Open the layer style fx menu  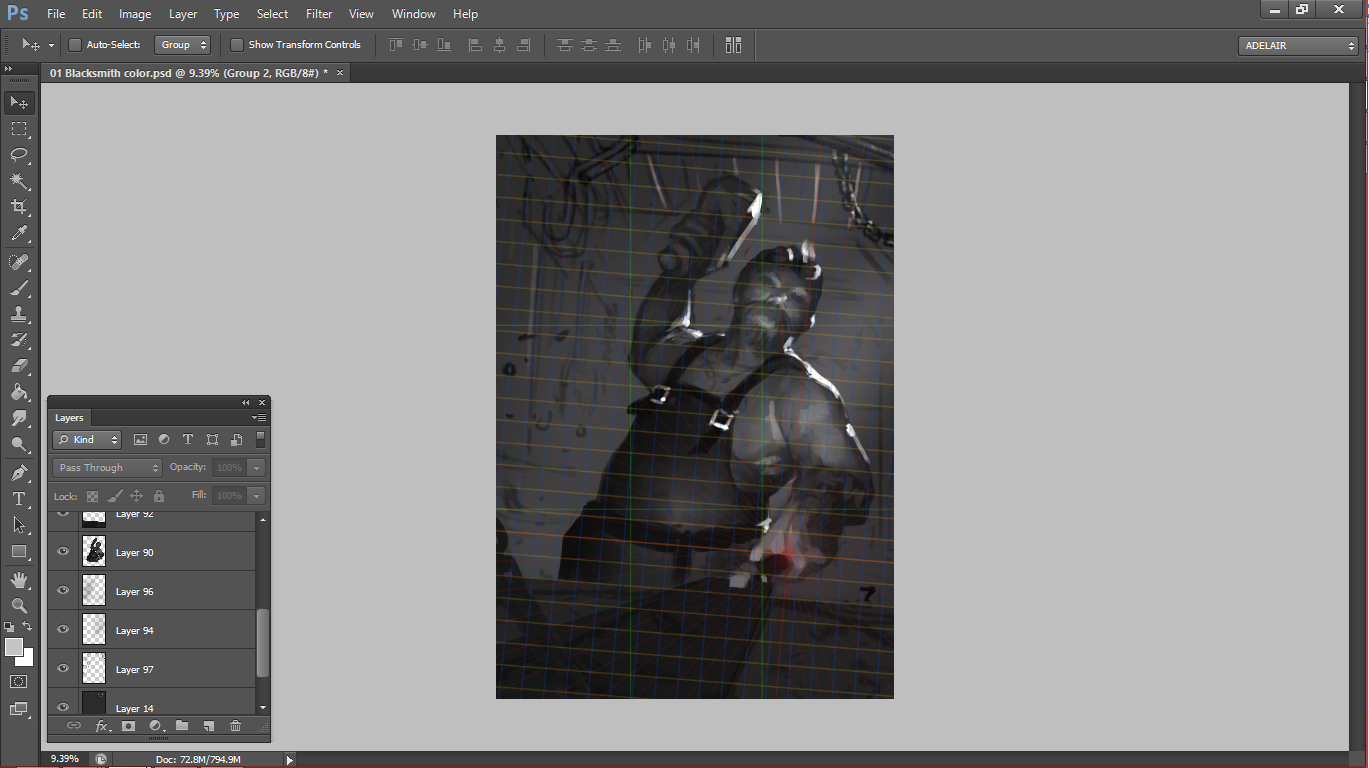coord(101,726)
